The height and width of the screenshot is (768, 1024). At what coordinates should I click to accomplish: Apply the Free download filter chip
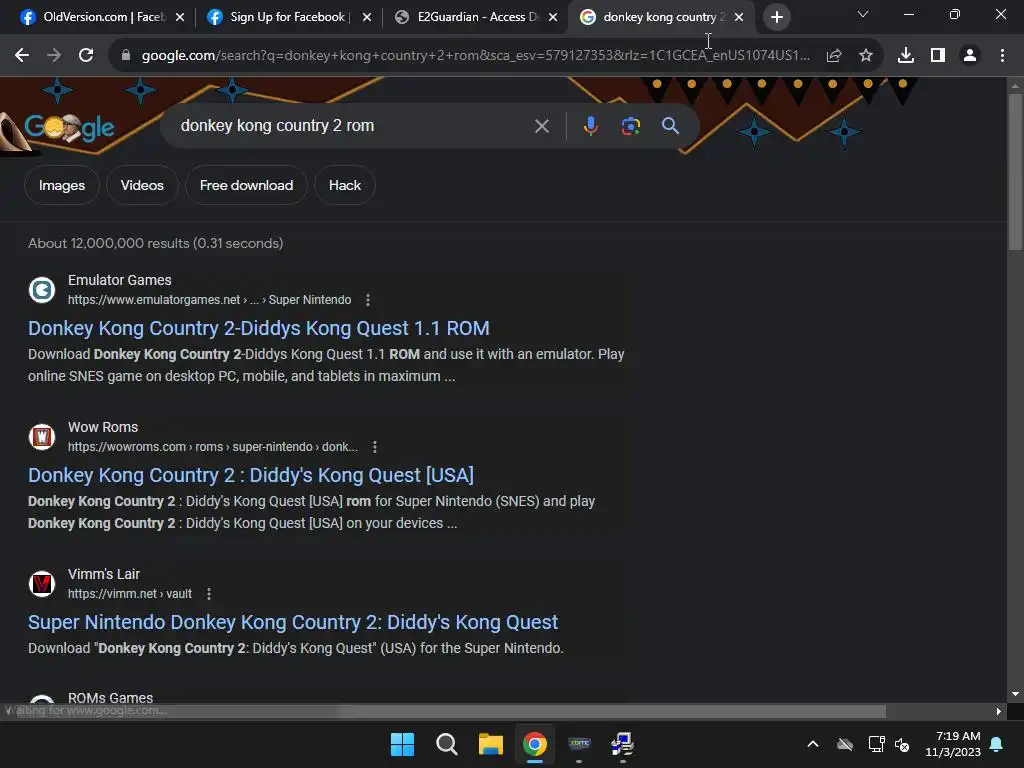click(x=246, y=185)
